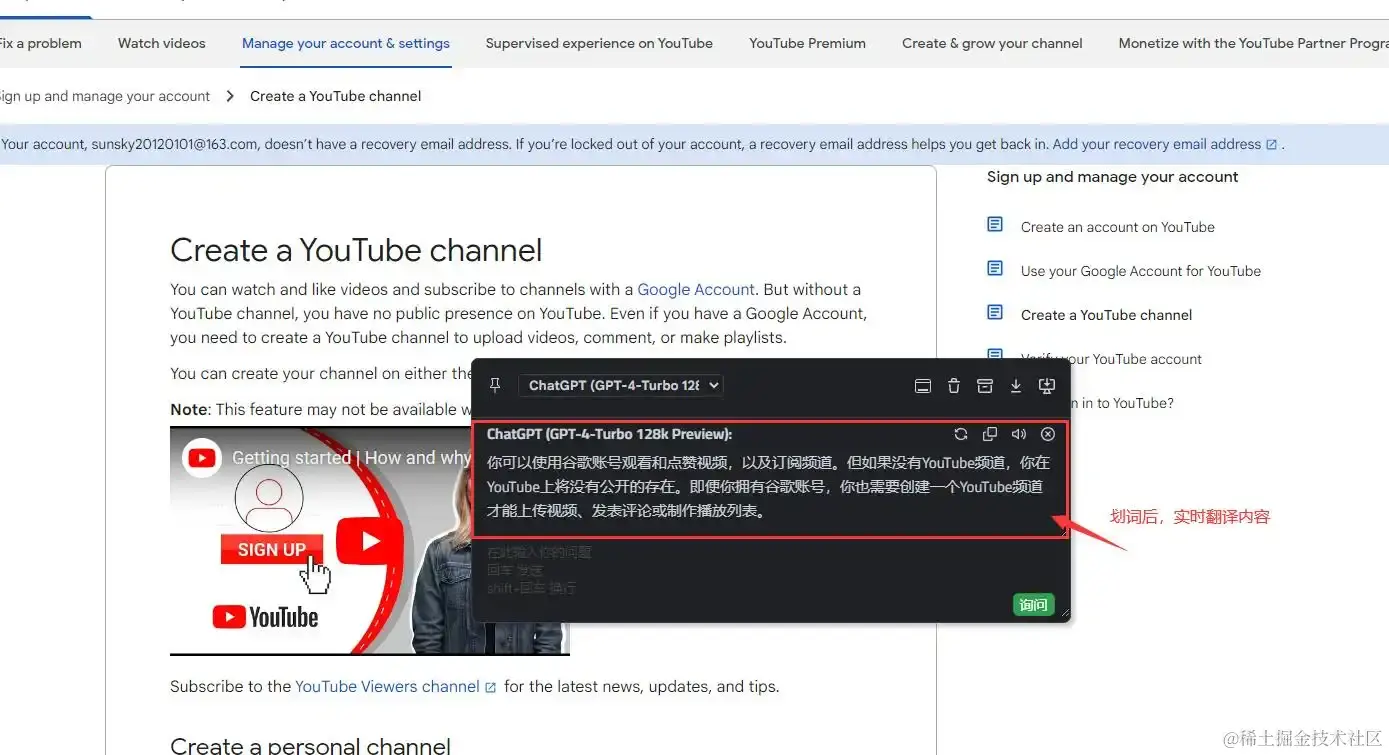Delete conversation with the trash icon
This screenshot has width=1389, height=755.
tap(954, 386)
